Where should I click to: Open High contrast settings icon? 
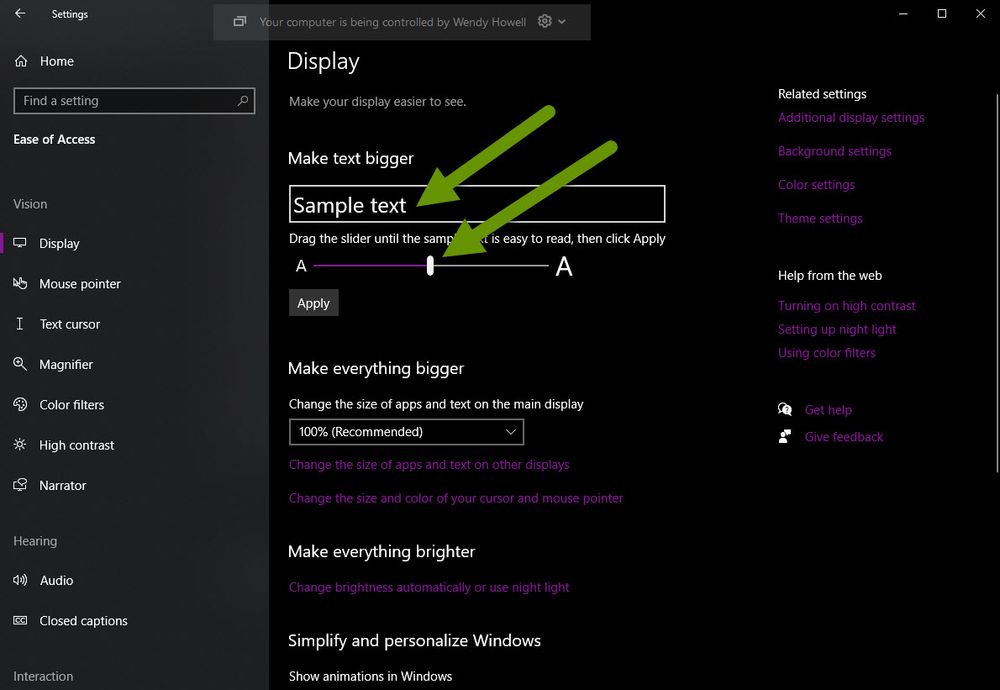tap(19, 445)
